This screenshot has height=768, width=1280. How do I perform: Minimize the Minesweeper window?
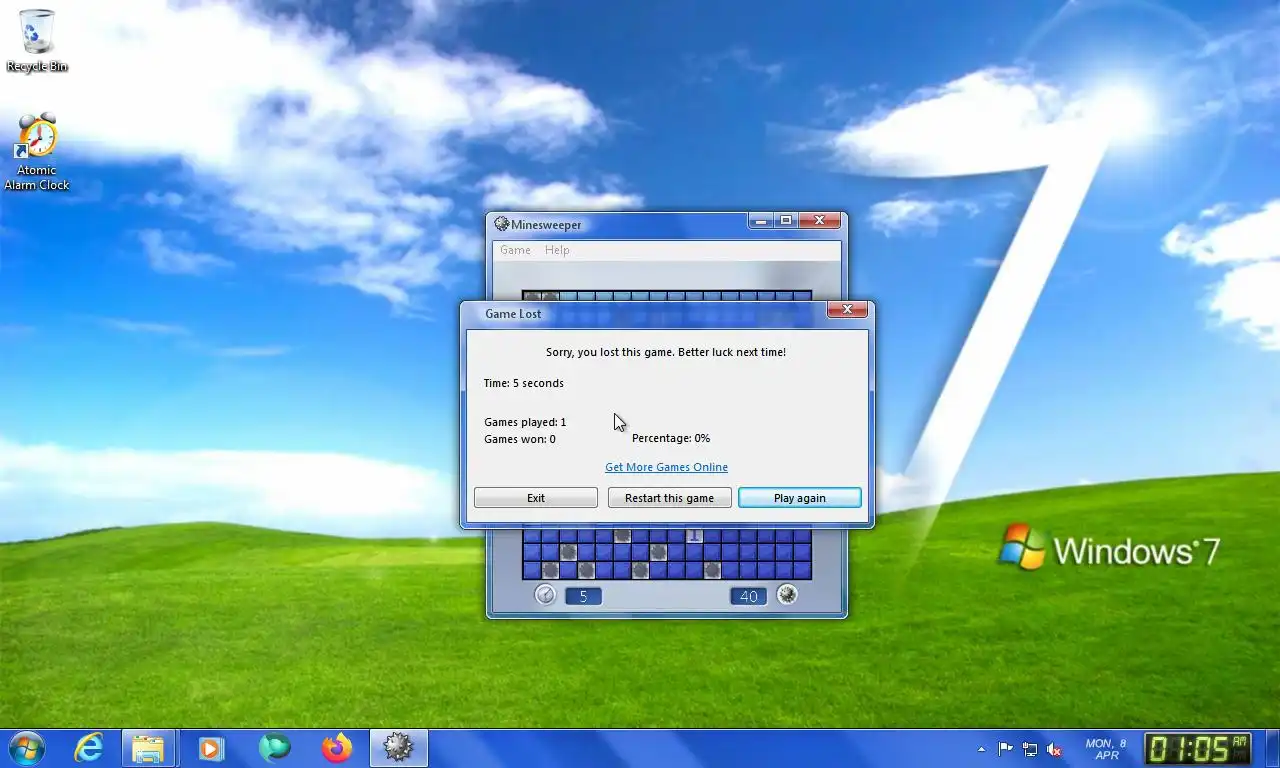[762, 220]
